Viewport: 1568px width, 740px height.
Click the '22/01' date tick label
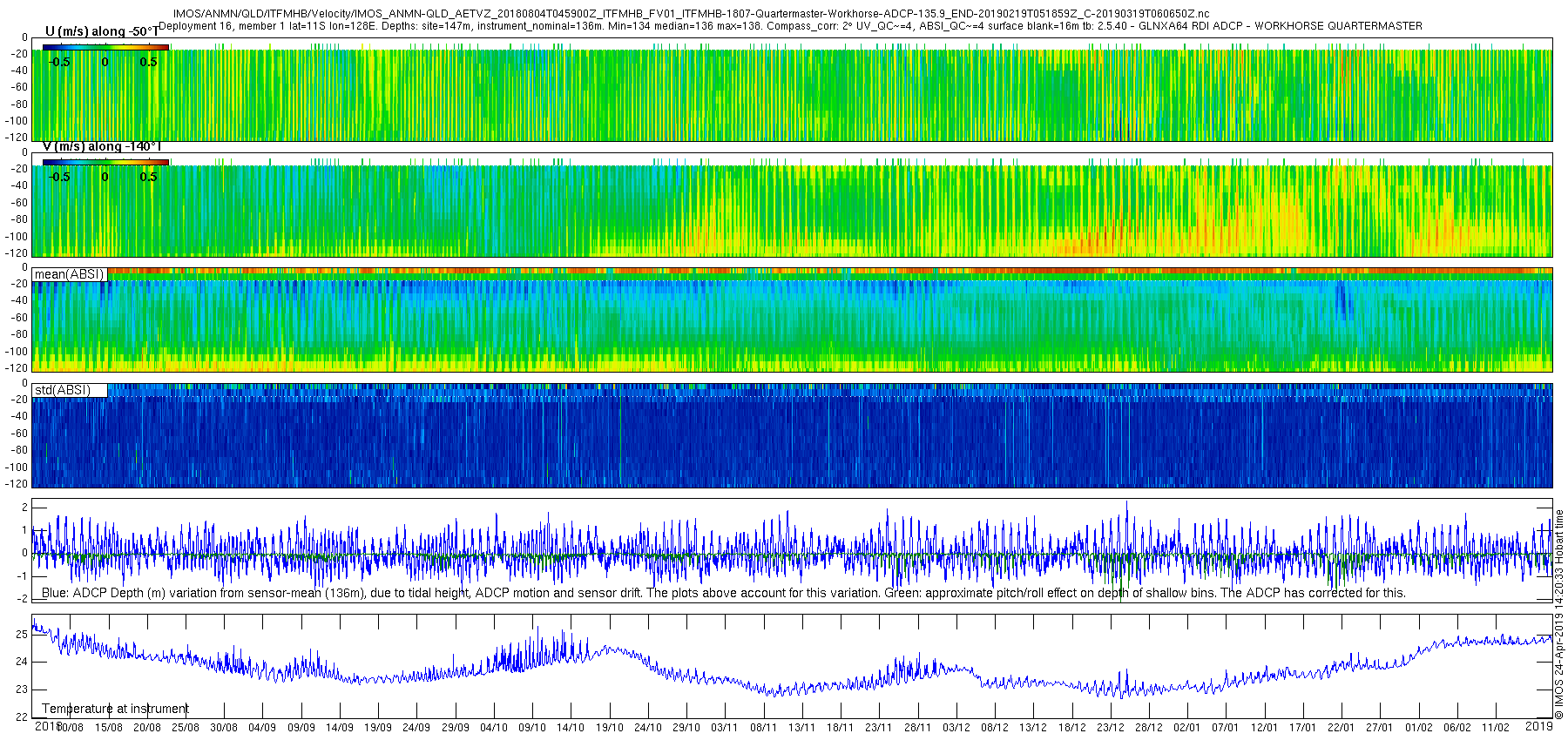[1342, 728]
